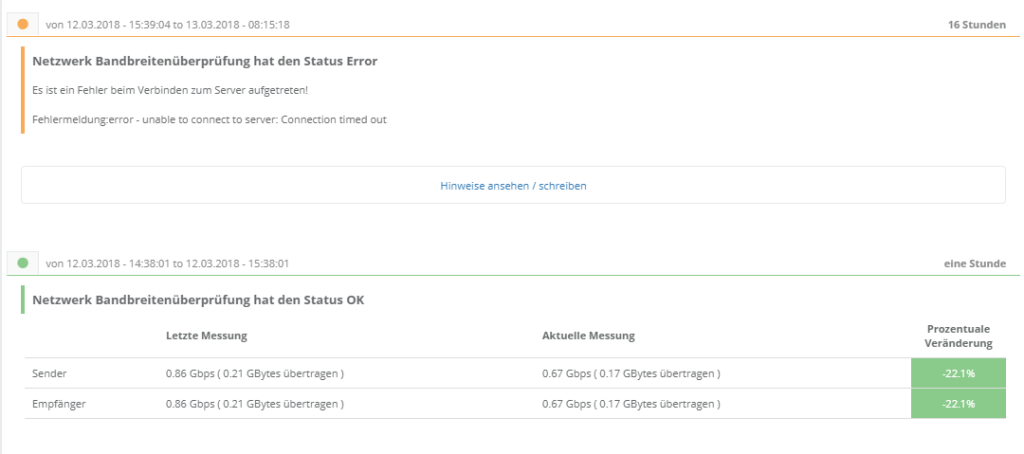
Task: Click the 'Connection timed out' error message line
Action: (209, 119)
